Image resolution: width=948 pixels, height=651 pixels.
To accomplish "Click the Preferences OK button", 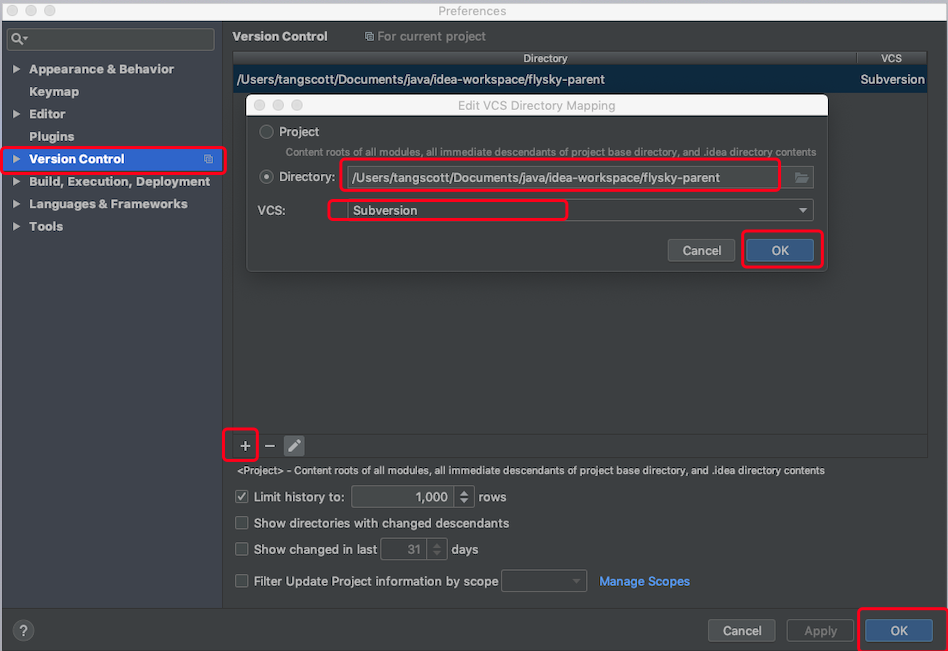I will coord(898,630).
